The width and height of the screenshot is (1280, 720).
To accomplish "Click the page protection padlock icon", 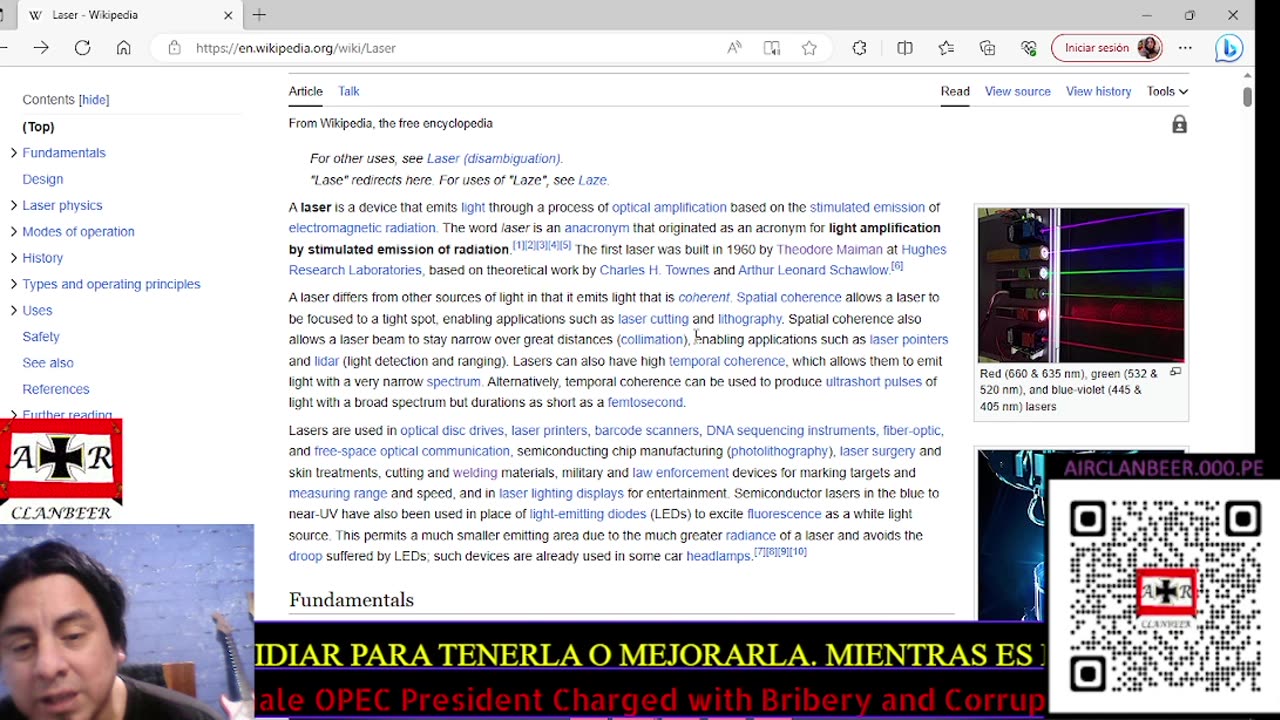I will (1179, 125).
